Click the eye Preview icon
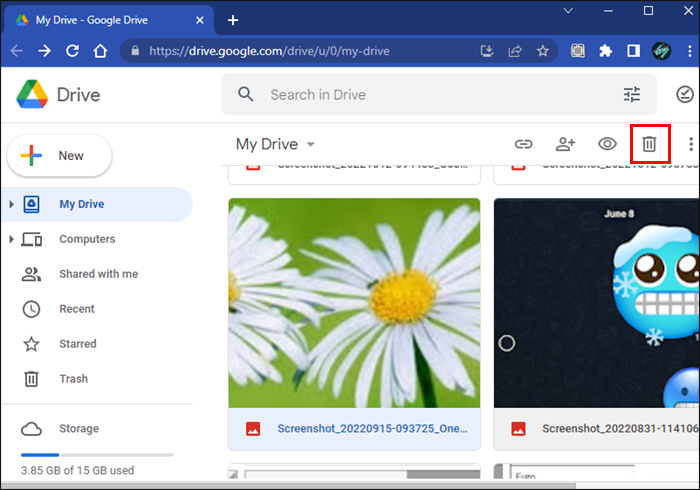 point(607,144)
